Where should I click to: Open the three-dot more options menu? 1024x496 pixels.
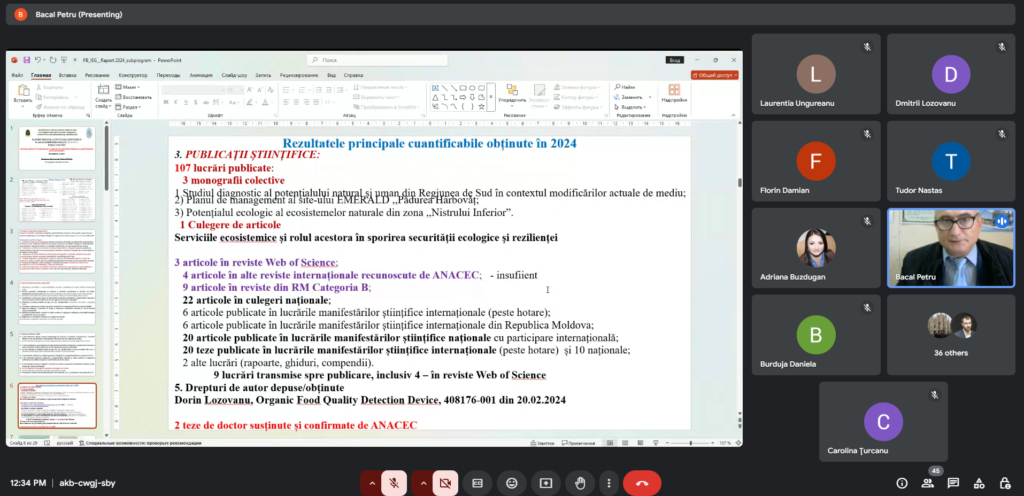click(x=608, y=482)
